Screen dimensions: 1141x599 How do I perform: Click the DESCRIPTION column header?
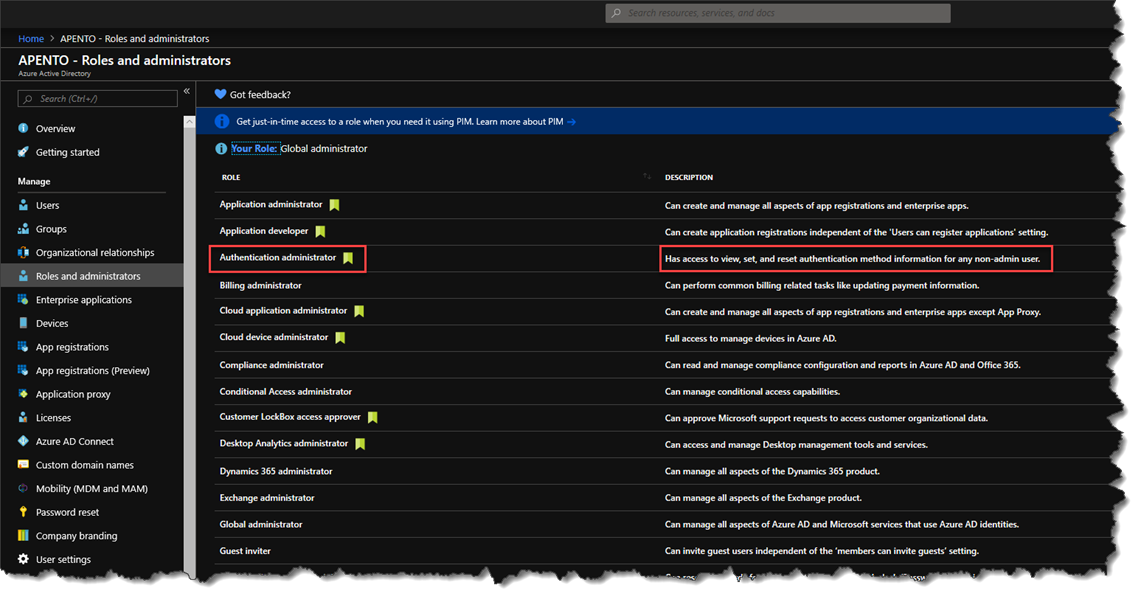688,177
